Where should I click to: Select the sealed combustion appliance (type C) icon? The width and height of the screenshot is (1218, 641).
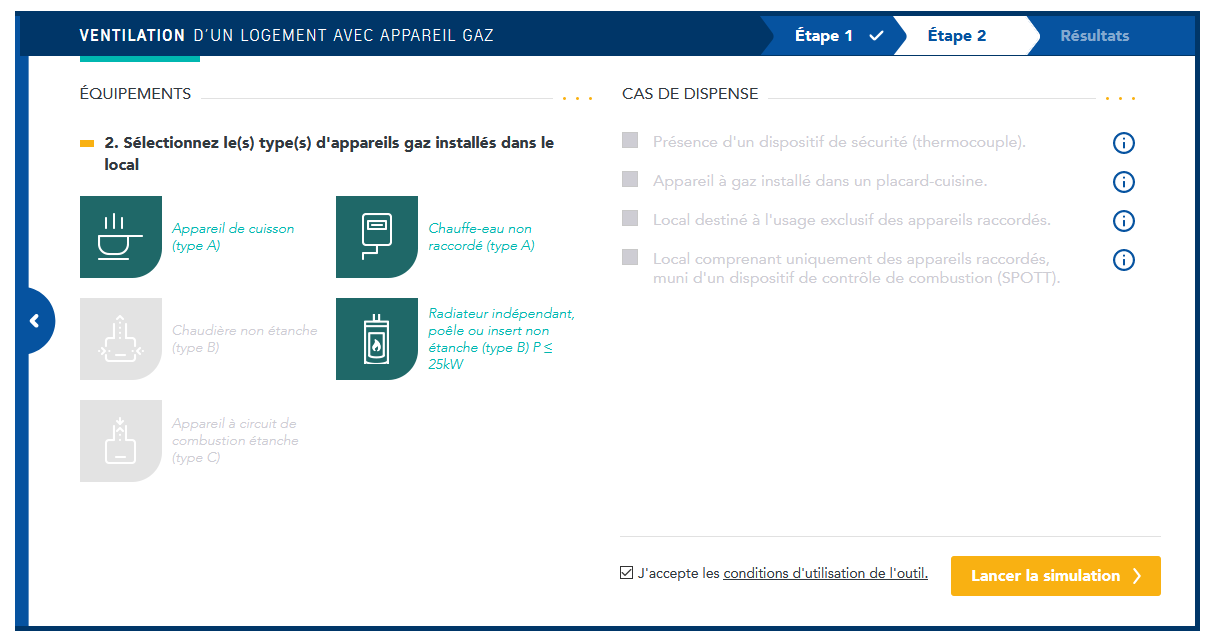point(120,441)
